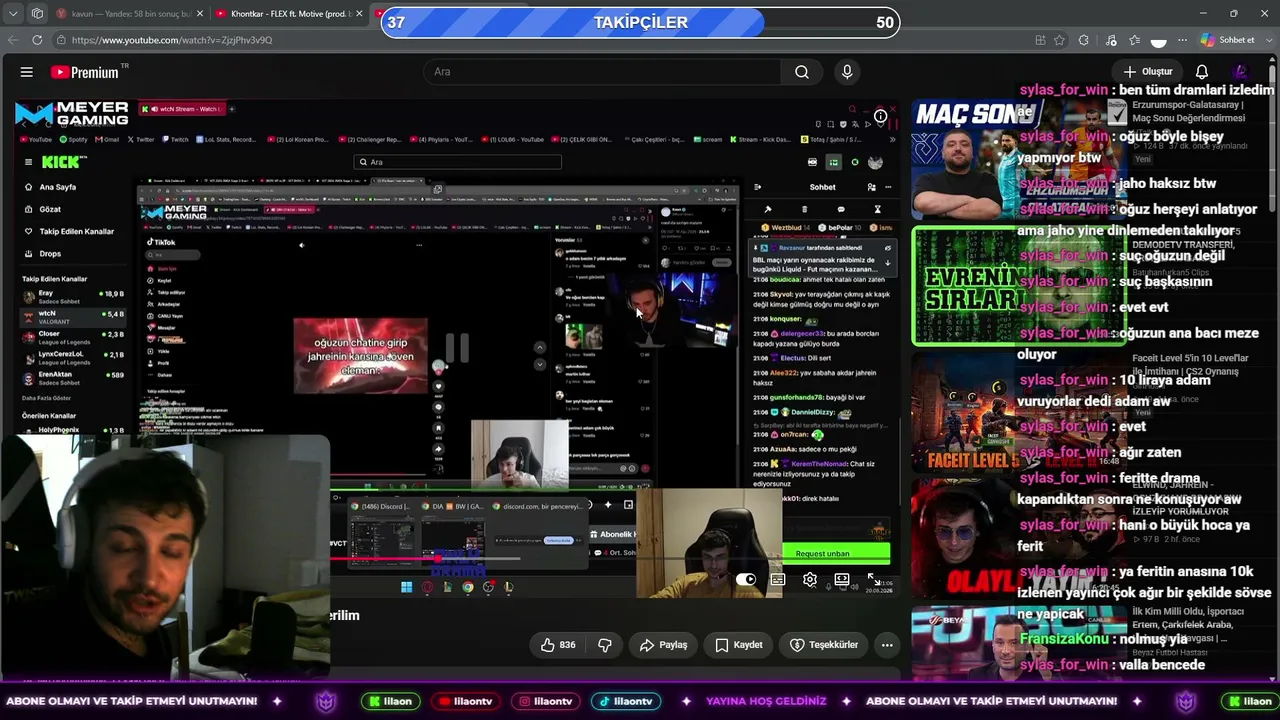Click the wtcN Stream tab inside the video
Screen dimensions: 1280x720
(182, 109)
